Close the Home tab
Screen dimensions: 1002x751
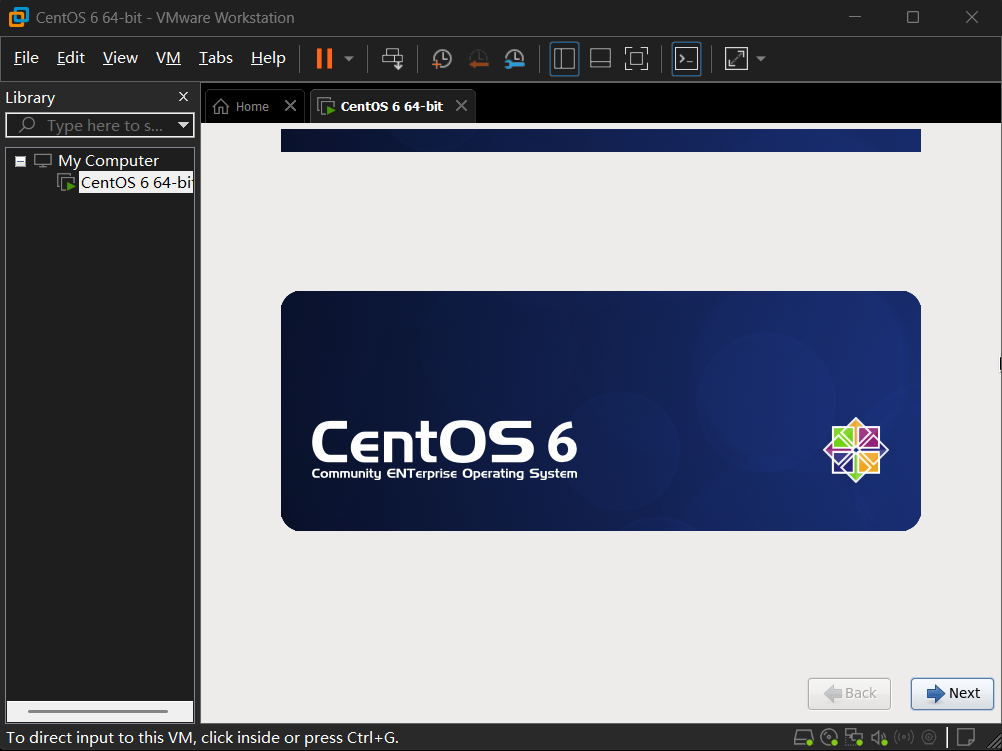(x=290, y=105)
